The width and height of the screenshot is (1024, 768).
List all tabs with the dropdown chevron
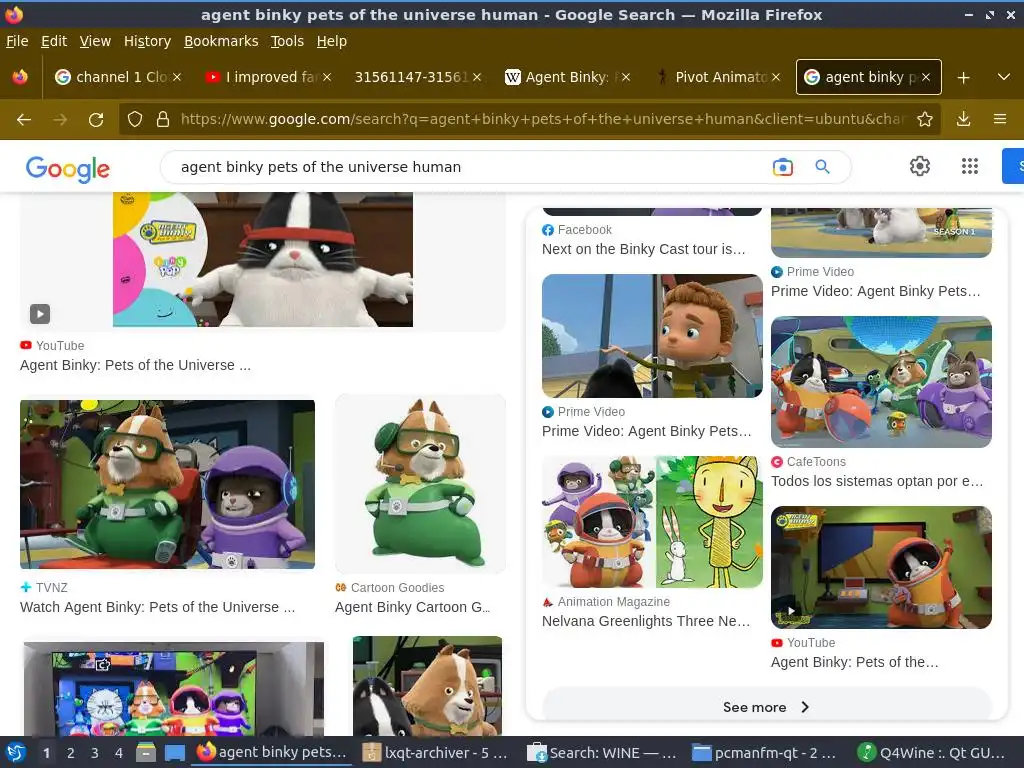coord(1004,77)
